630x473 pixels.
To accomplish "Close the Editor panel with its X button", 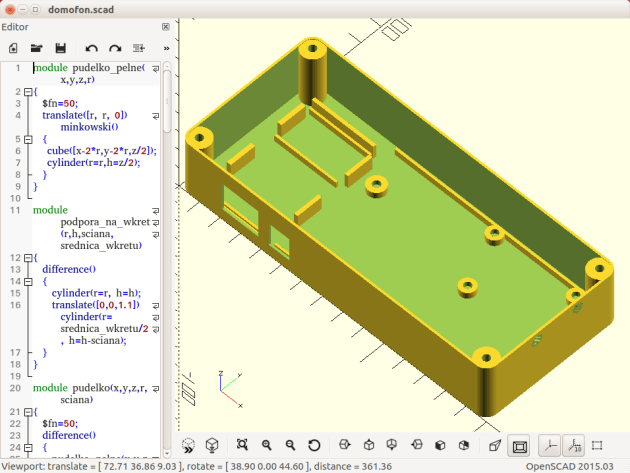I will tap(166, 27).
